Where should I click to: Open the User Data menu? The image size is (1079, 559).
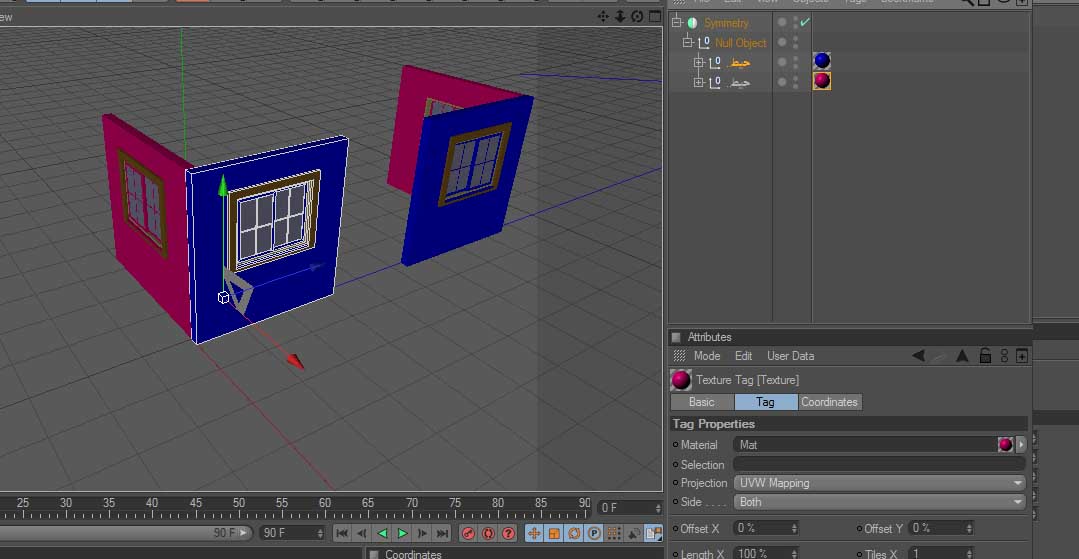791,356
